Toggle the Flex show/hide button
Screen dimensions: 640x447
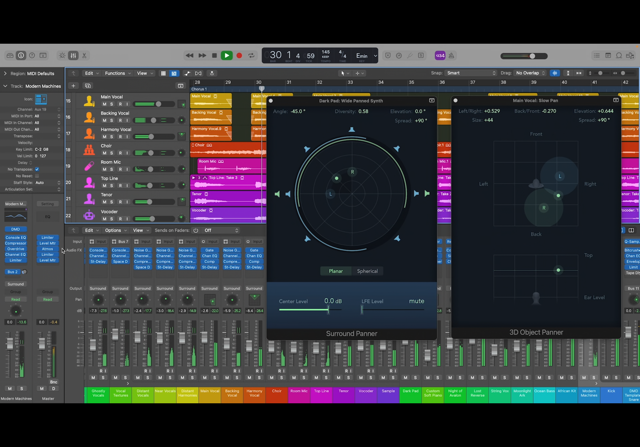coord(198,73)
